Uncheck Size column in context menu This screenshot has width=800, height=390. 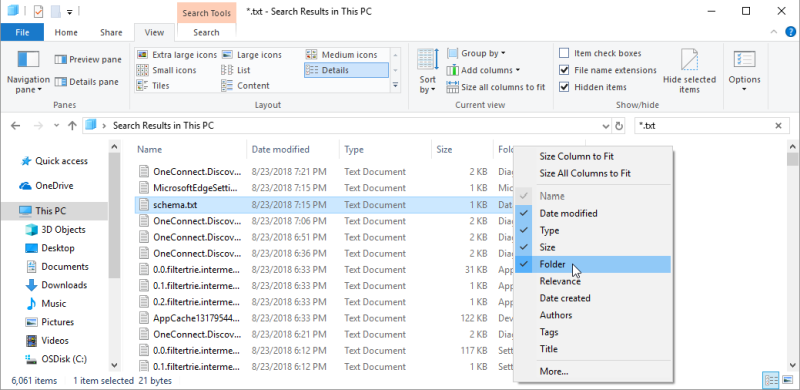pyautogui.click(x=593, y=247)
